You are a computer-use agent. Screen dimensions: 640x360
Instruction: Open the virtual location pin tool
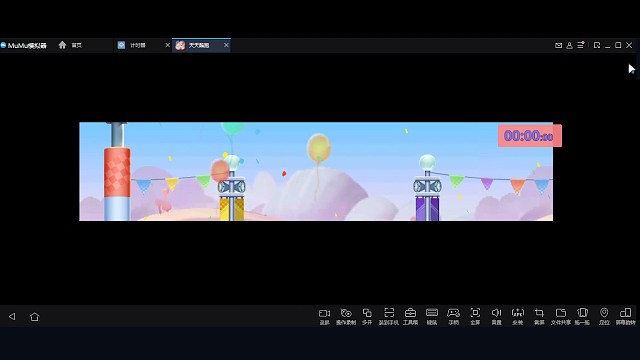click(604, 316)
